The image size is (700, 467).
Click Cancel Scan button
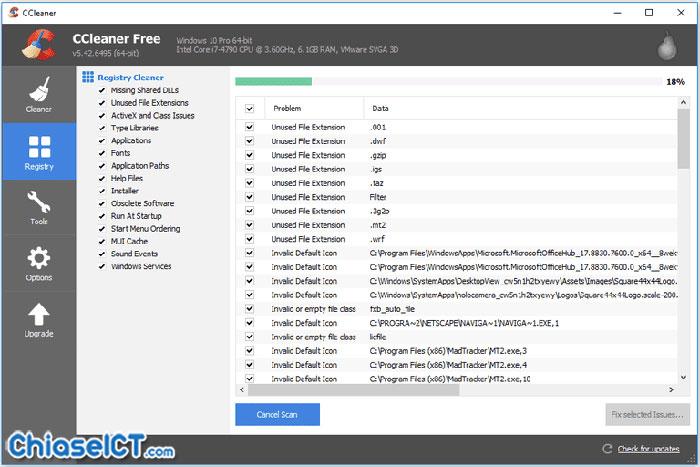(277, 414)
